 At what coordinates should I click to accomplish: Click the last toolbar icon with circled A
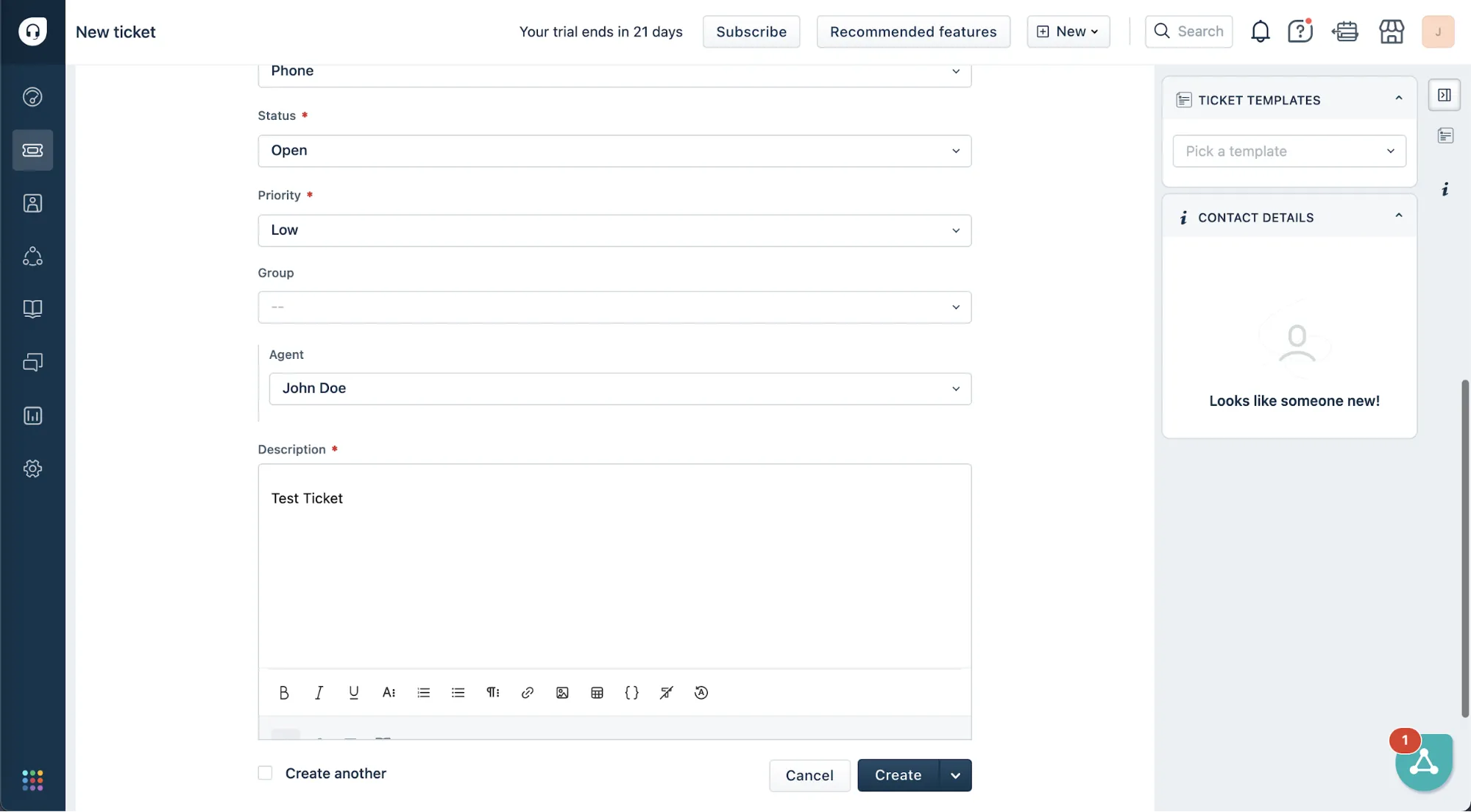701,693
